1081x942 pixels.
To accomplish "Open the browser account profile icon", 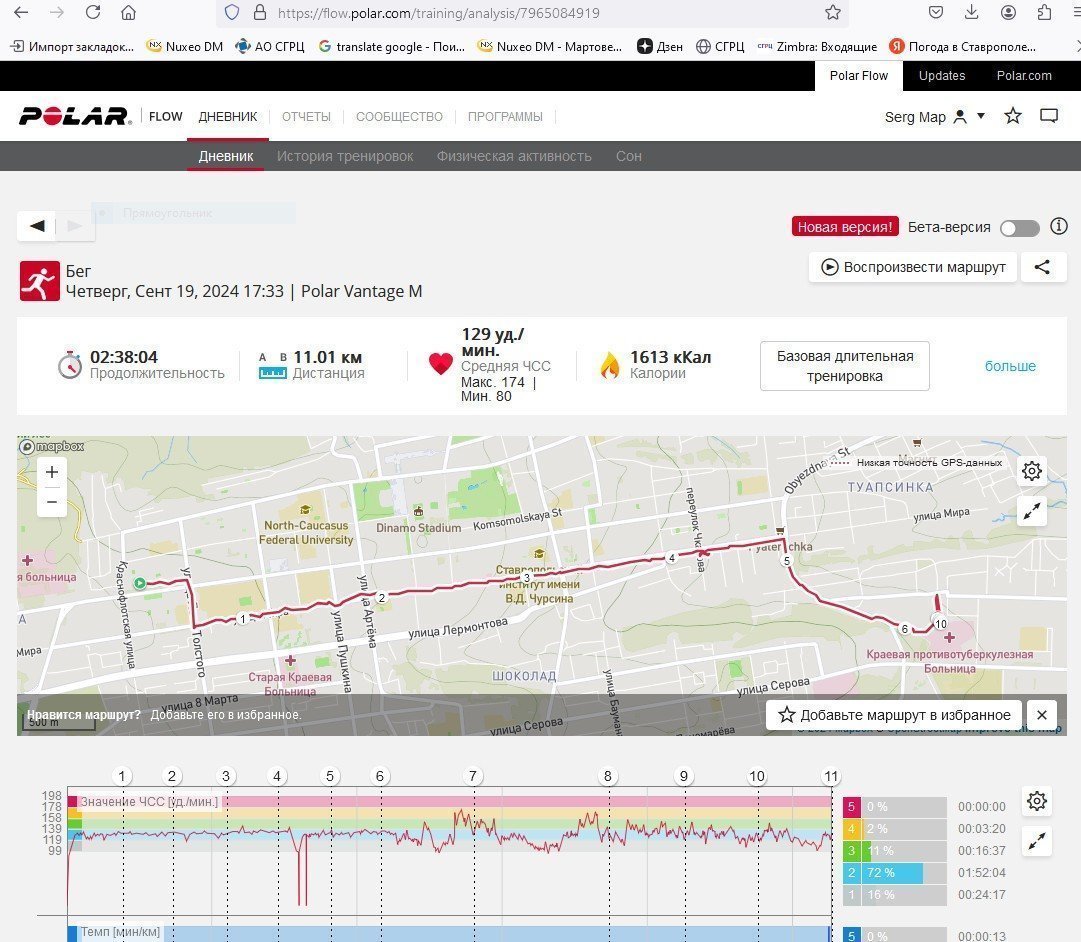I will [1008, 12].
